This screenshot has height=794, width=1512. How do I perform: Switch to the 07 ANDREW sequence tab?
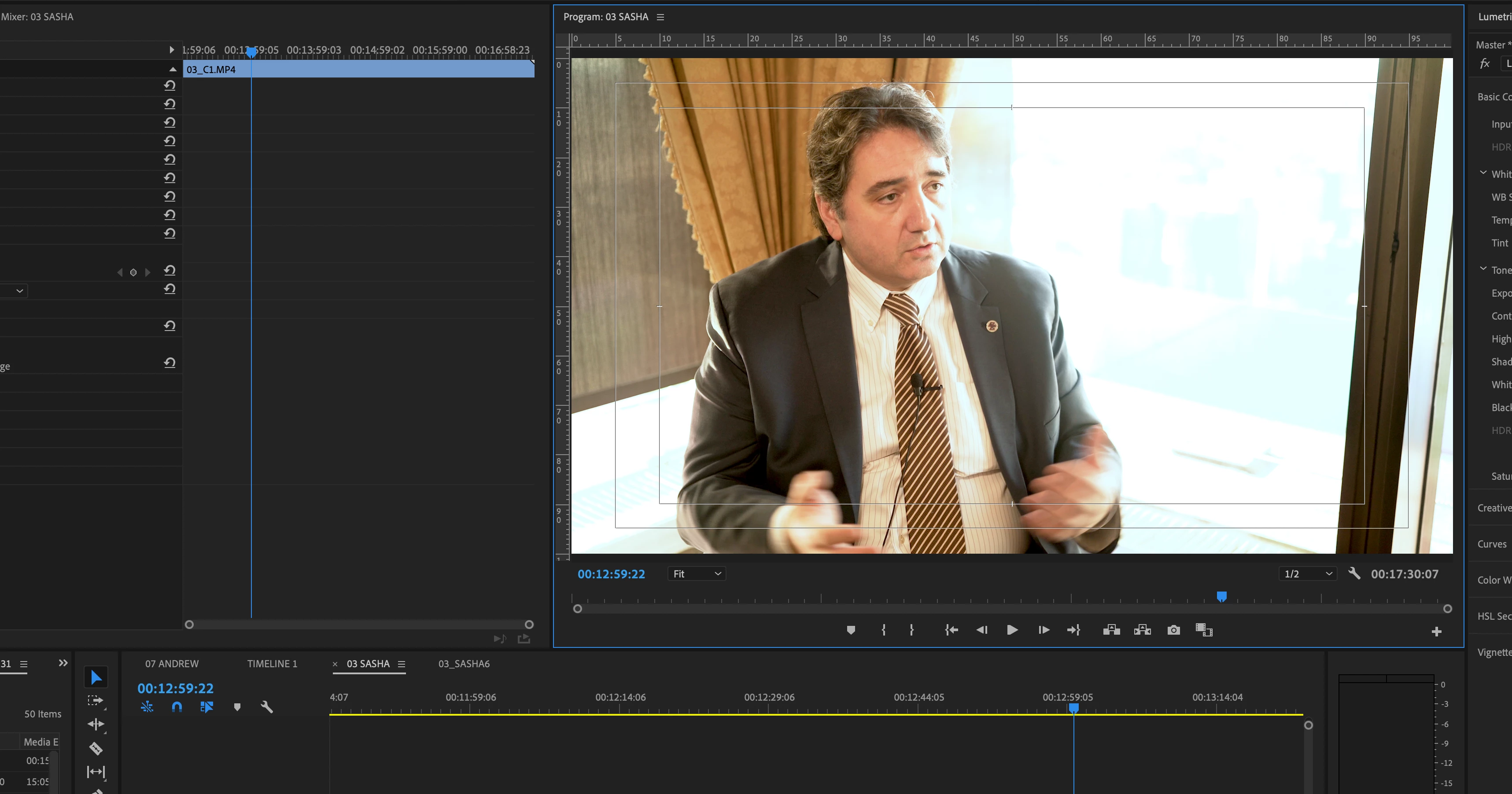(x=172, y=664)
